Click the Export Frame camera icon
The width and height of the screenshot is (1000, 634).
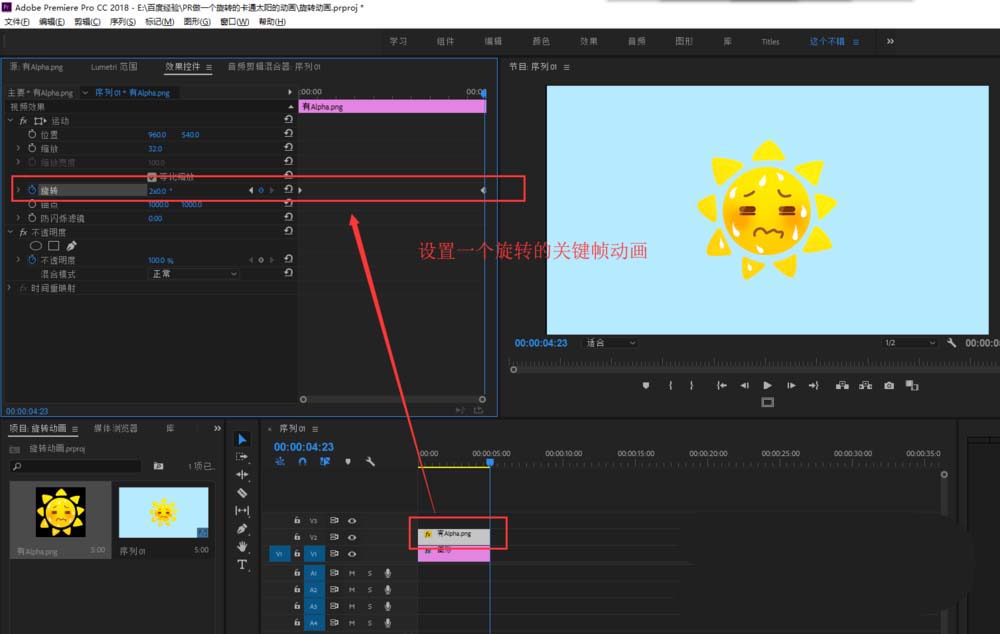(888, 385)
